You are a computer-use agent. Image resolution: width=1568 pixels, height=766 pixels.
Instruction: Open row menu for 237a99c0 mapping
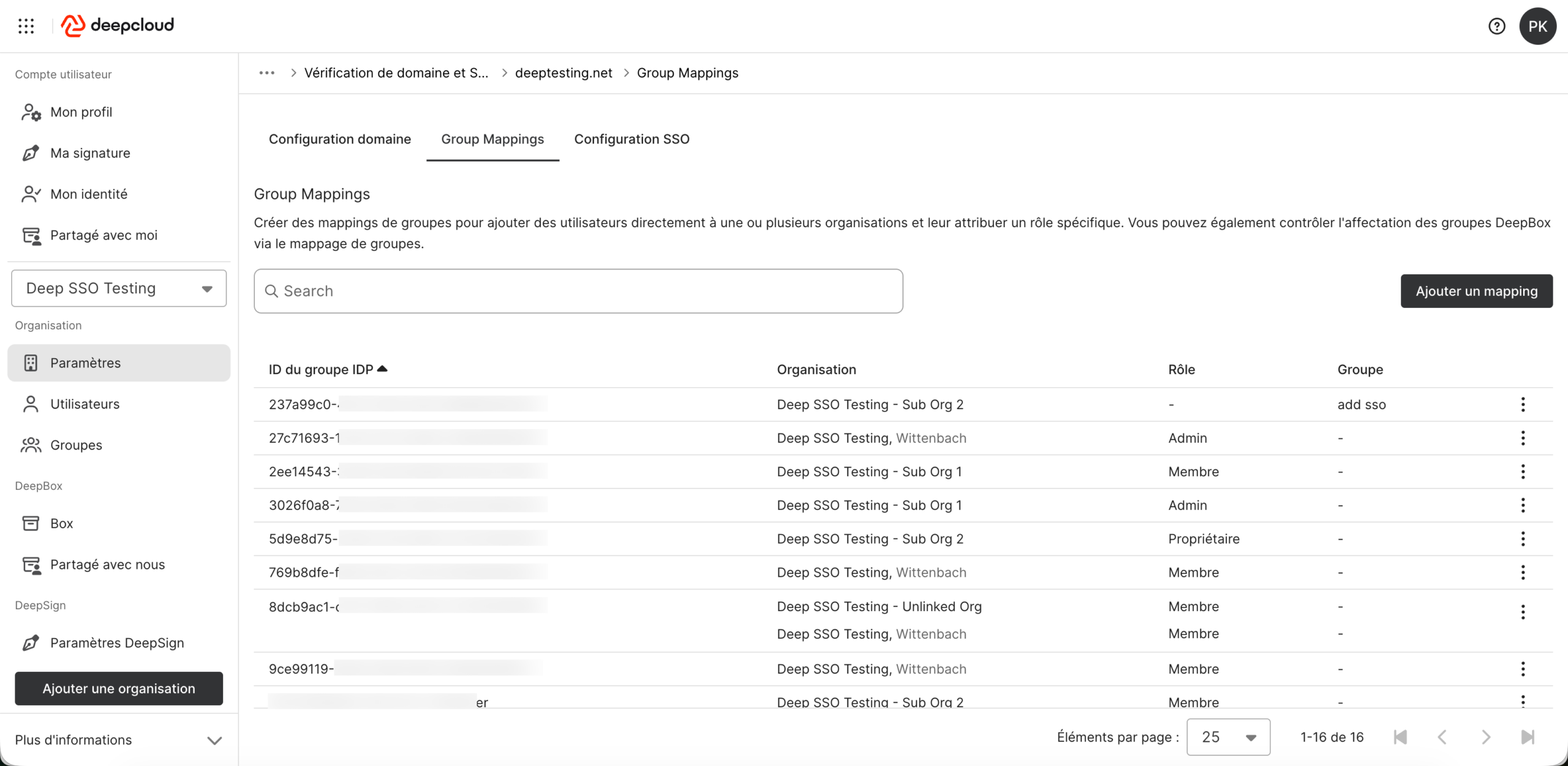(x=1523, y=404)
